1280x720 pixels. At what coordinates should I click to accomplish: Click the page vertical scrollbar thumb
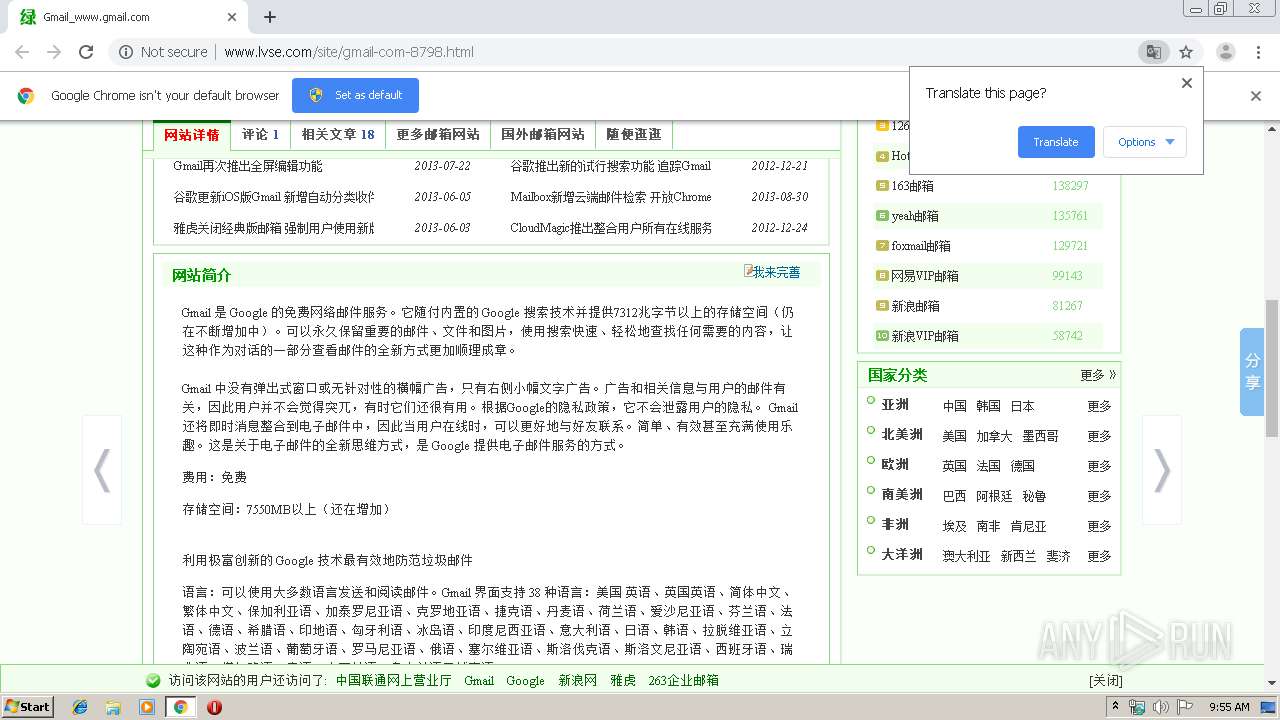pos(1272,368)
